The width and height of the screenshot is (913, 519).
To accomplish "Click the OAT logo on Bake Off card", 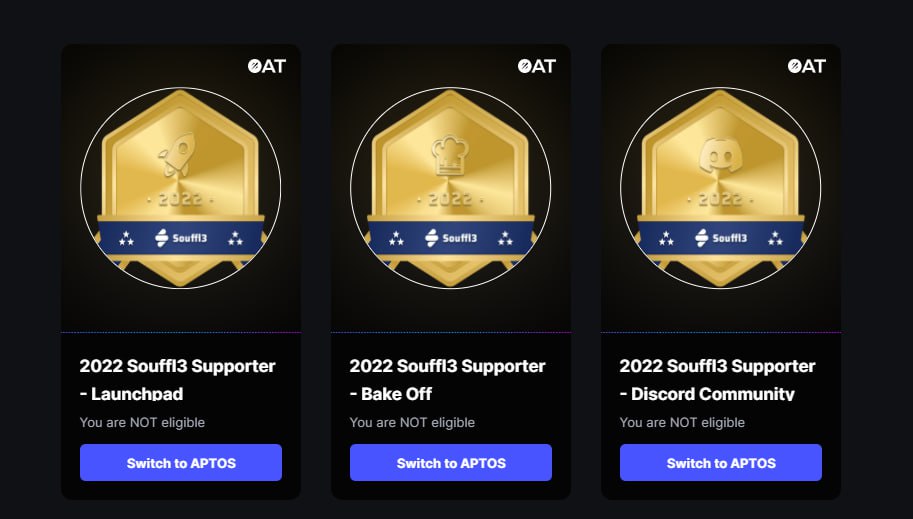I will point(536,66).
